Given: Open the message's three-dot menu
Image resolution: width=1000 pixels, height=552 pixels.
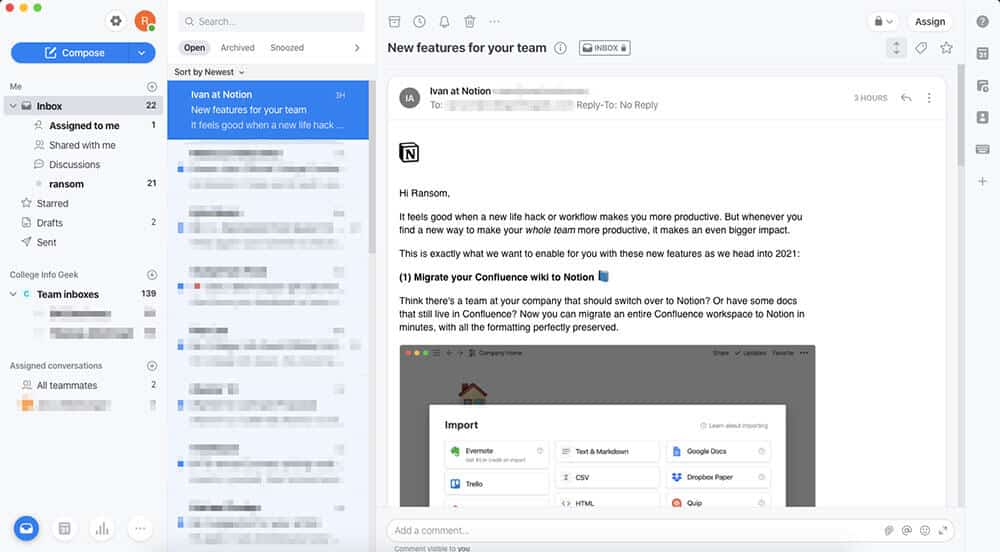Looking at the screenshot, I should (x=929, y=98).
